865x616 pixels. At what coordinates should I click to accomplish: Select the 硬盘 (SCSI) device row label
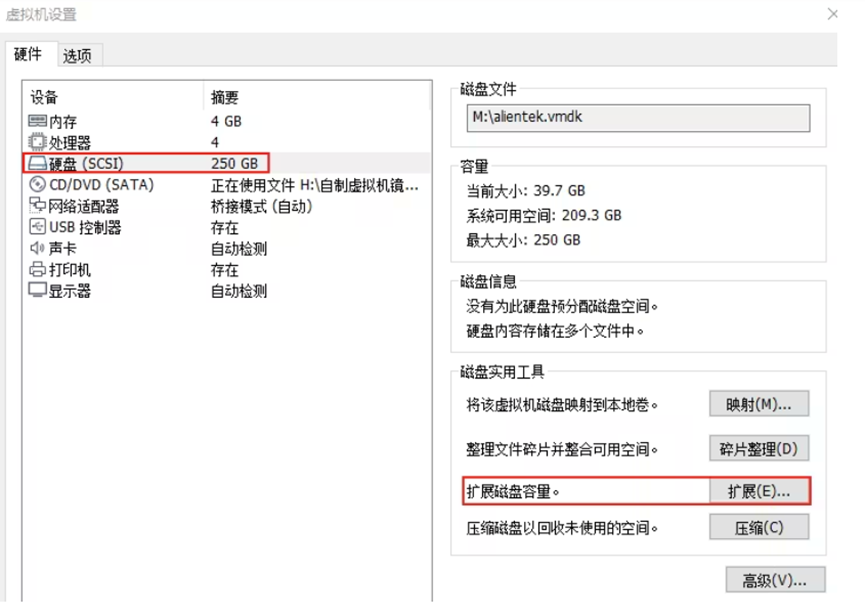tap(86, 164)
